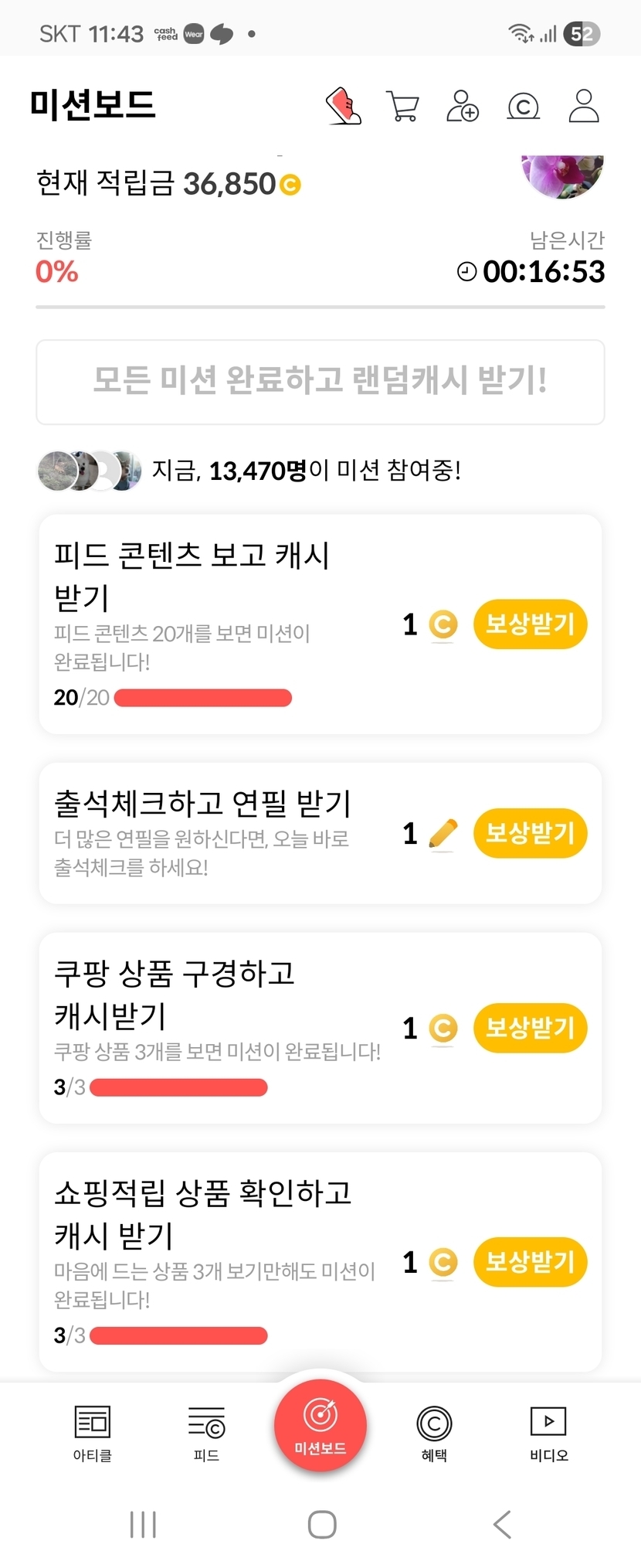Switch to the 아티클 tab
This screenshot has width=641, height=1568.
(x=93, y=1432)
